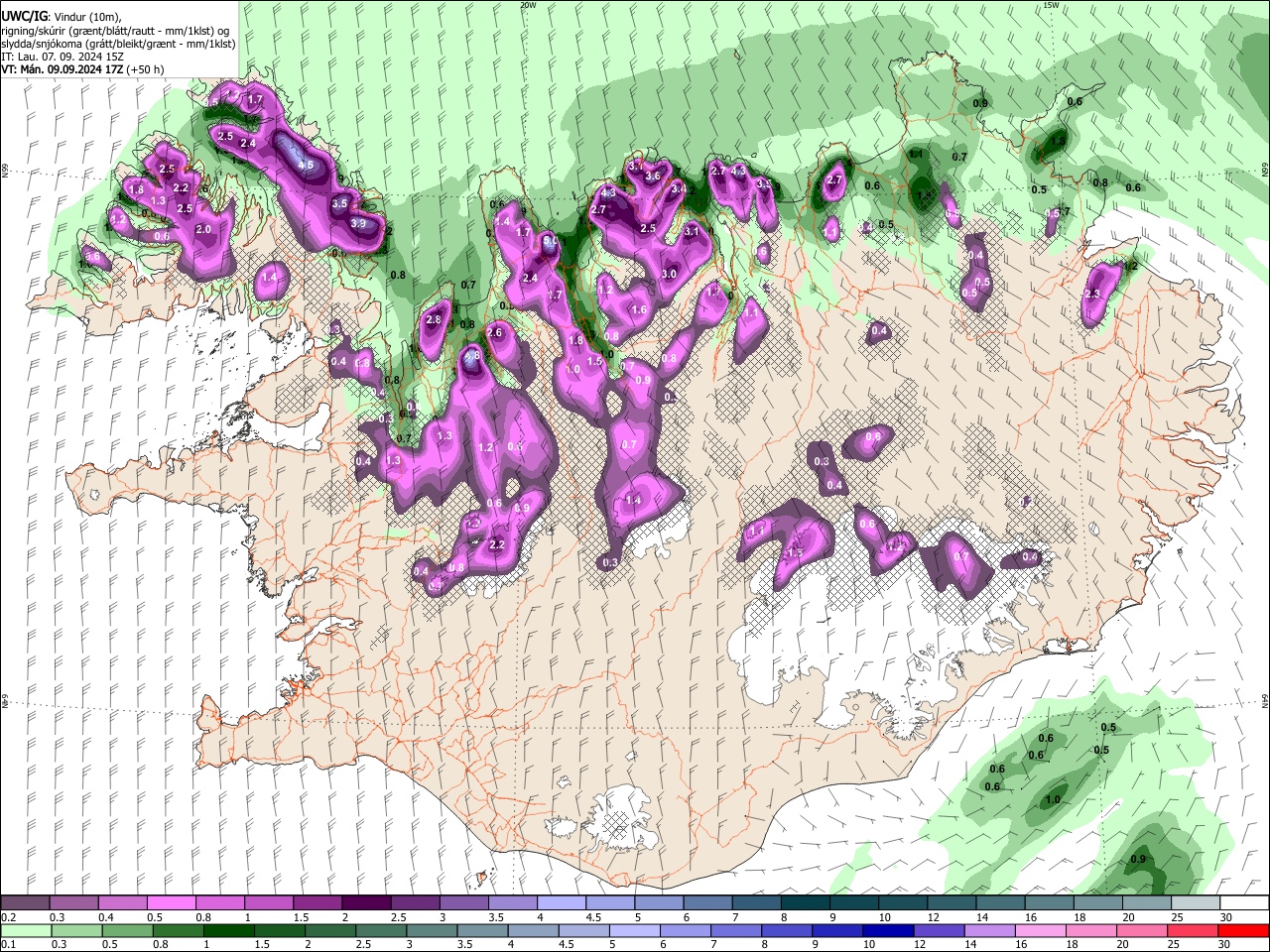
Task: Click bright pink 0.5 swatch in snow legend
Action: tap(171, 903)
